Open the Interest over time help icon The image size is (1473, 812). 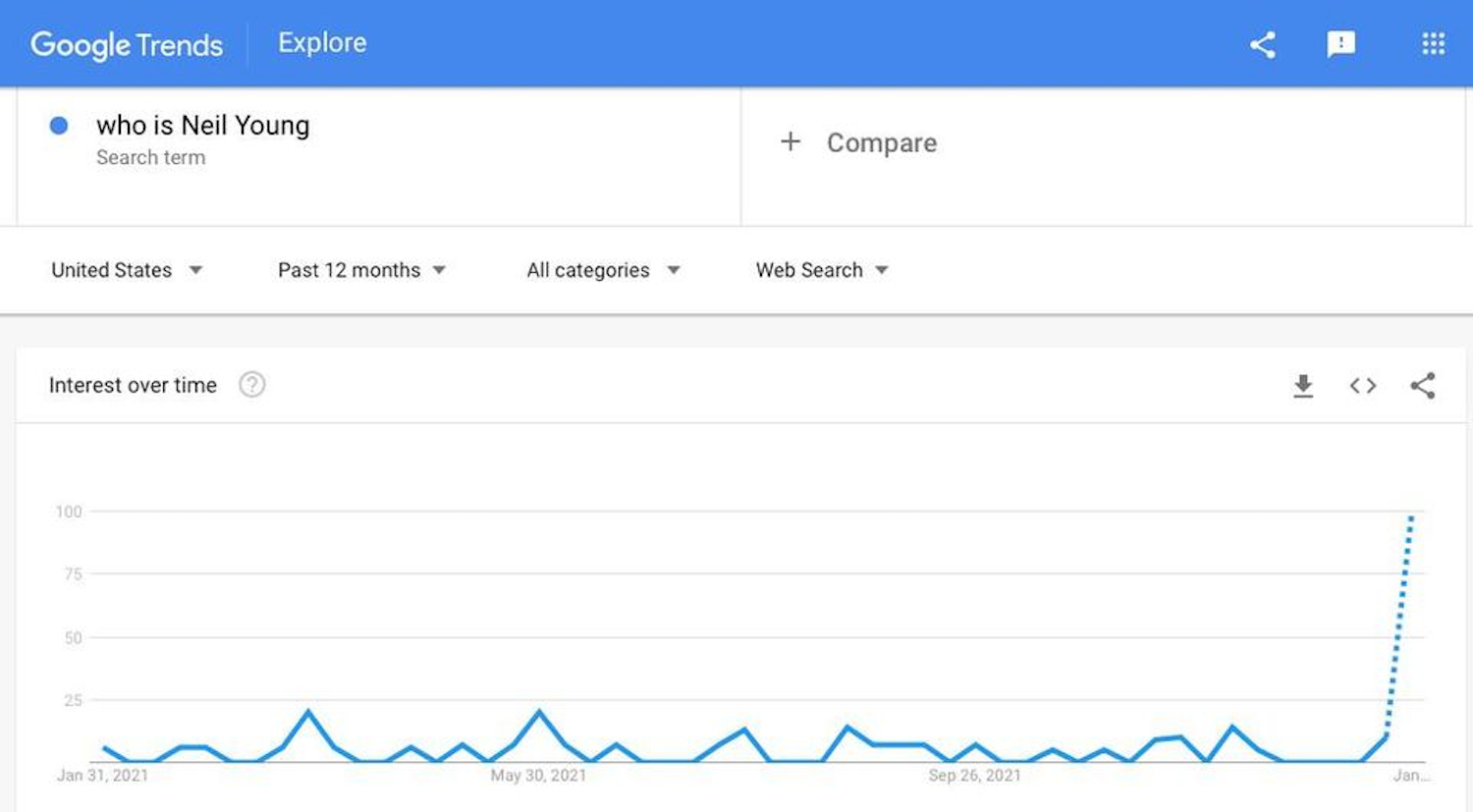252,385
